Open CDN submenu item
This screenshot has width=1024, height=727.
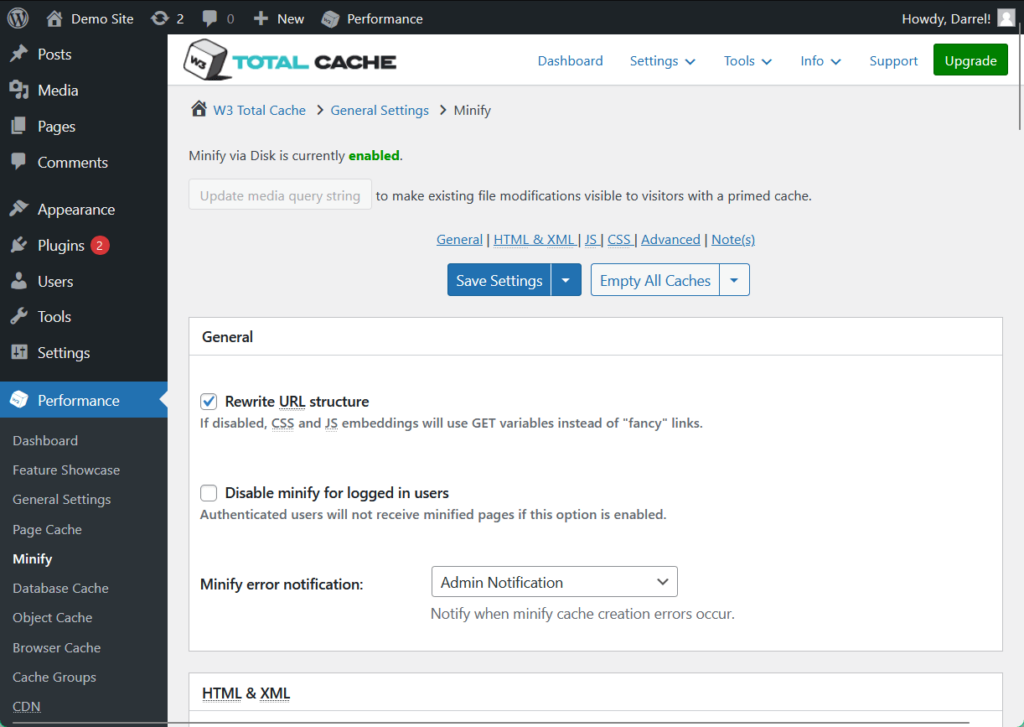tap(26, 706)
